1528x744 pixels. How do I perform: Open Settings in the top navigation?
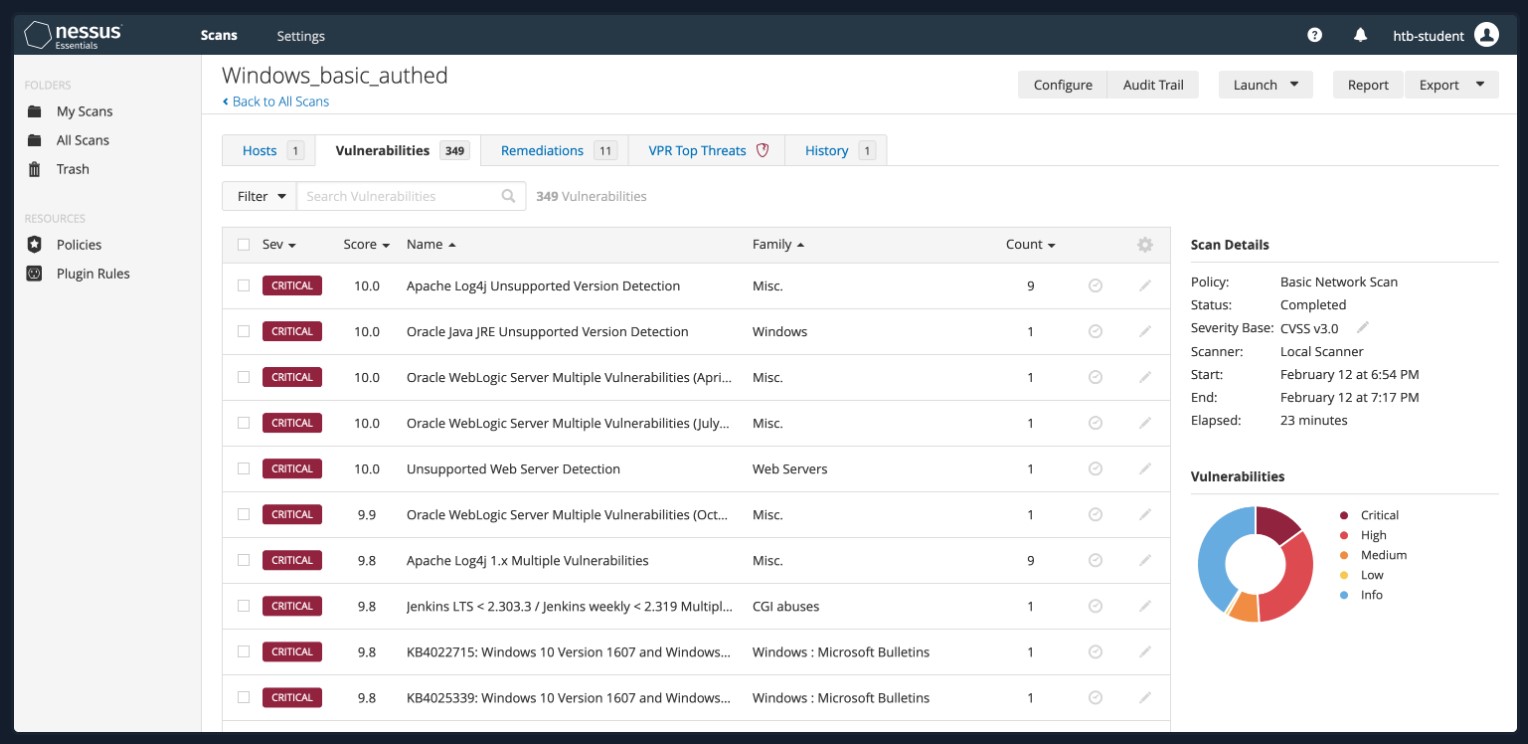click(x=301, y=36)
